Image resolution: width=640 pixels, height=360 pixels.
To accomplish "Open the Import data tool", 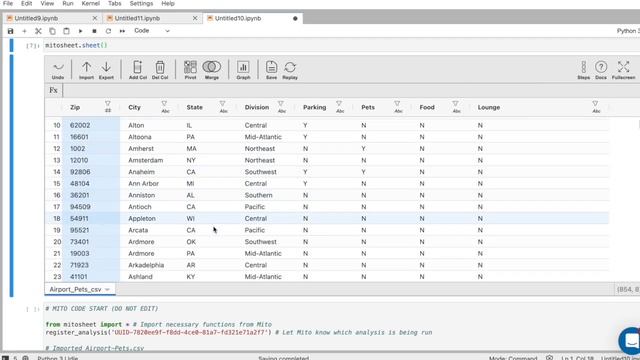I will coord(86,70).
